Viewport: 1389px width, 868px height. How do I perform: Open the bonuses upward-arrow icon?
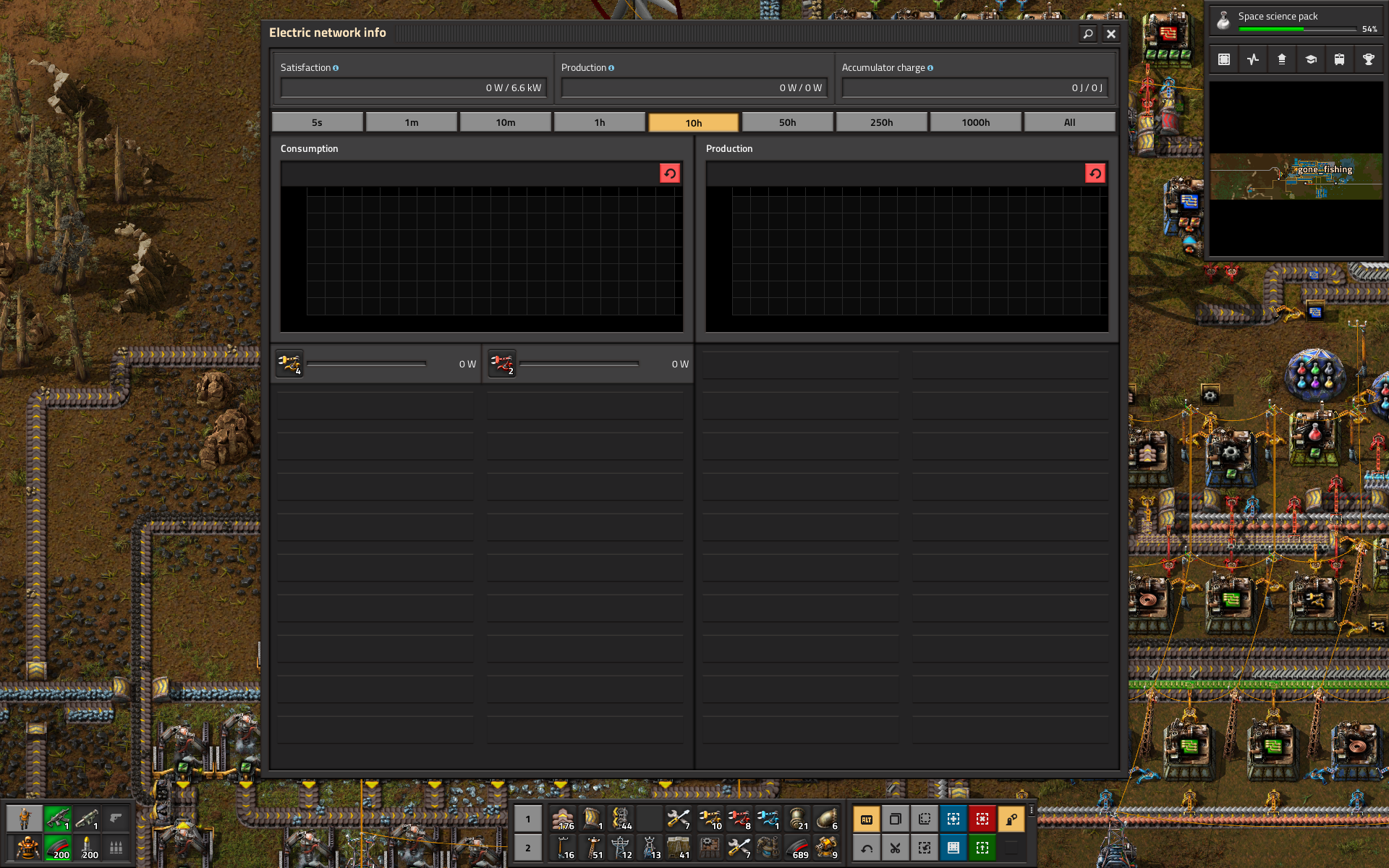1281,59
